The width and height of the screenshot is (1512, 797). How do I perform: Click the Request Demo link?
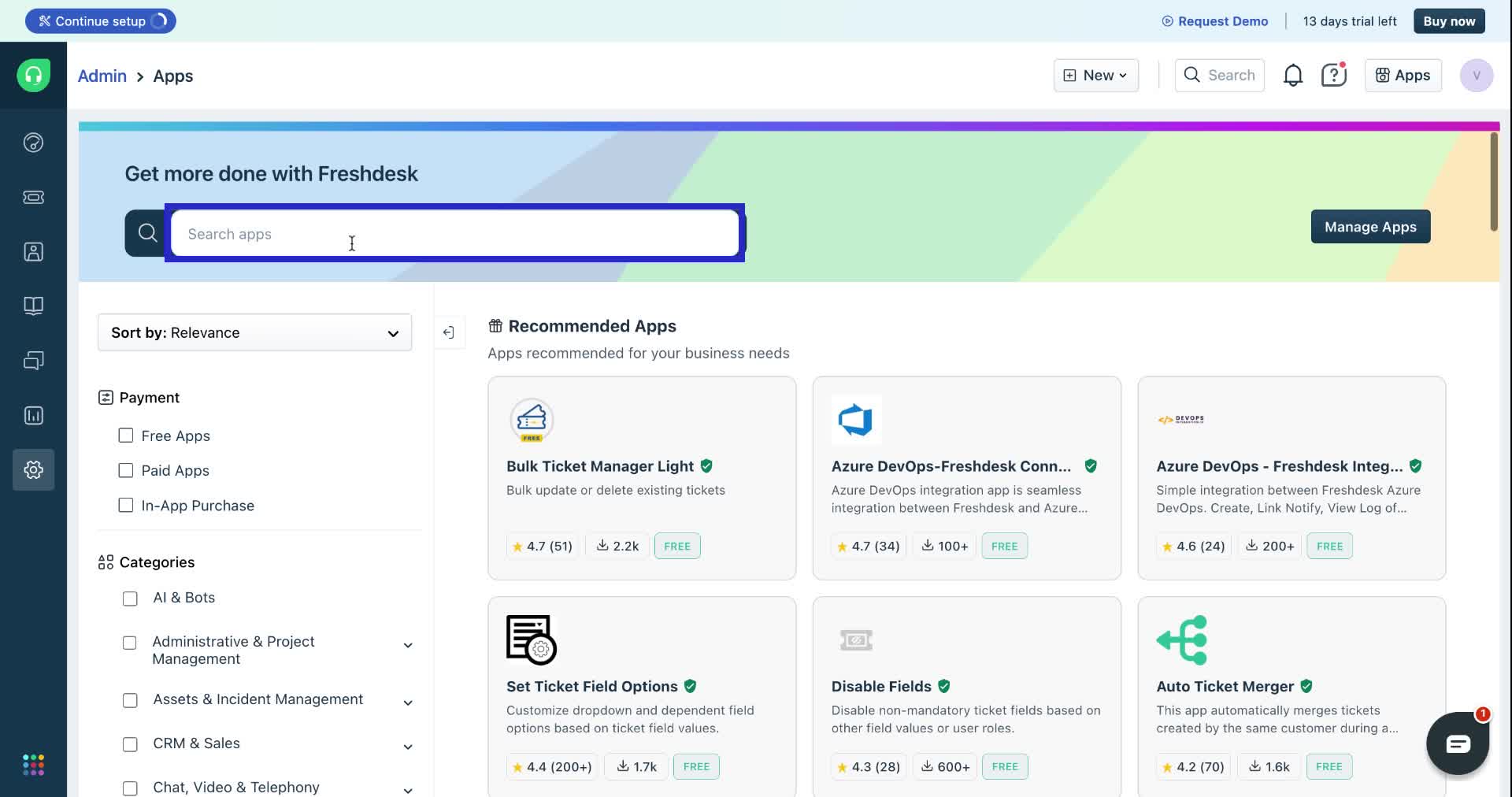1215,21
